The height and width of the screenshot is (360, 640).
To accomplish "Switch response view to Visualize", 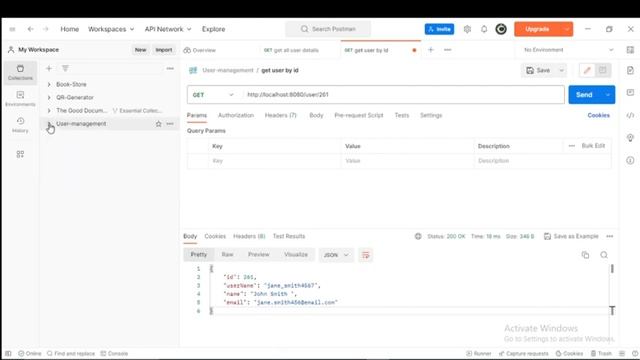I will coord(296,255).
